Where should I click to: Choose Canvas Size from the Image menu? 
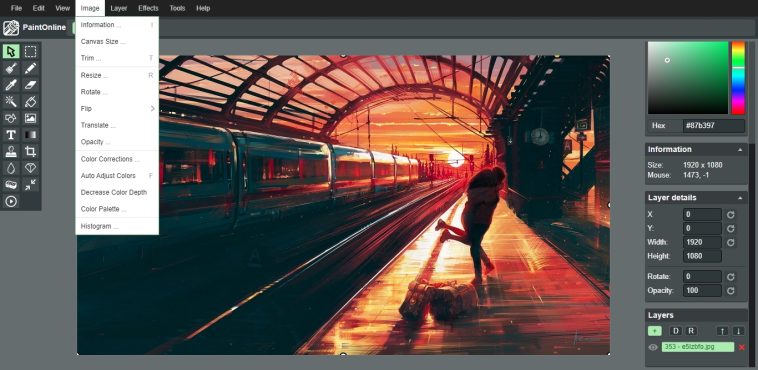(117, 42)
